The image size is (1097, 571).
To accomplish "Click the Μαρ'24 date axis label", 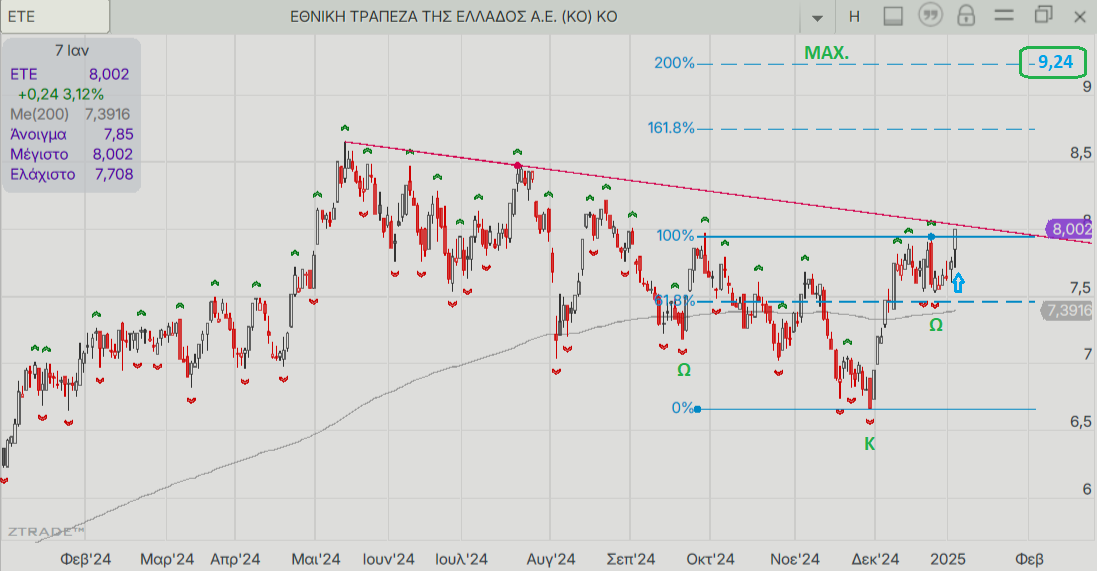I will (x=167, y=559).
